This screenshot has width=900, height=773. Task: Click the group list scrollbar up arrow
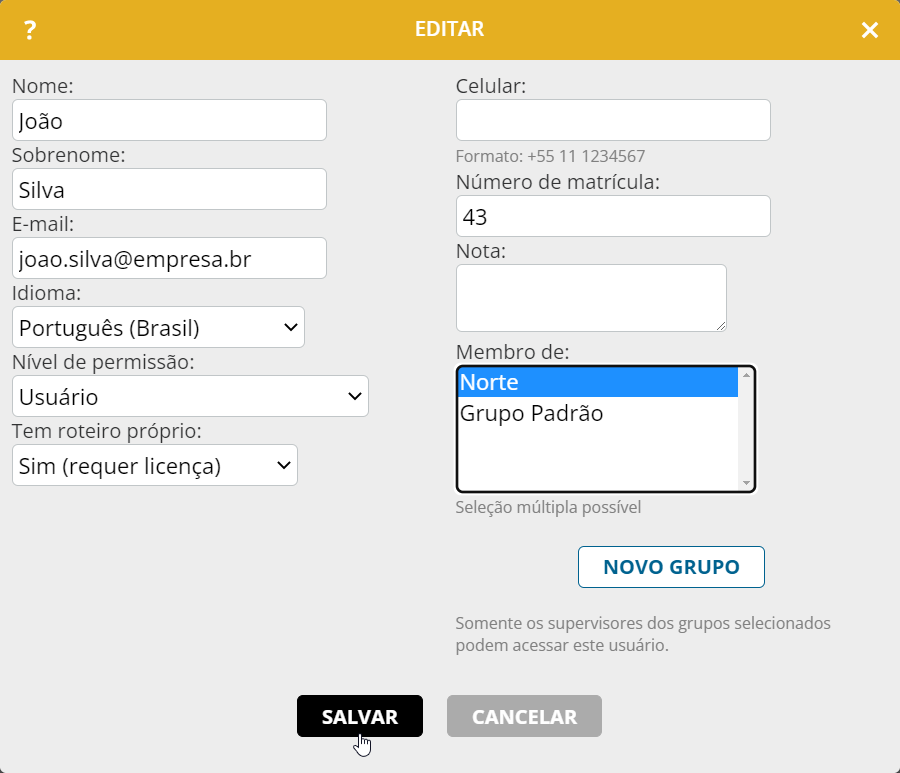pos(746,376)
